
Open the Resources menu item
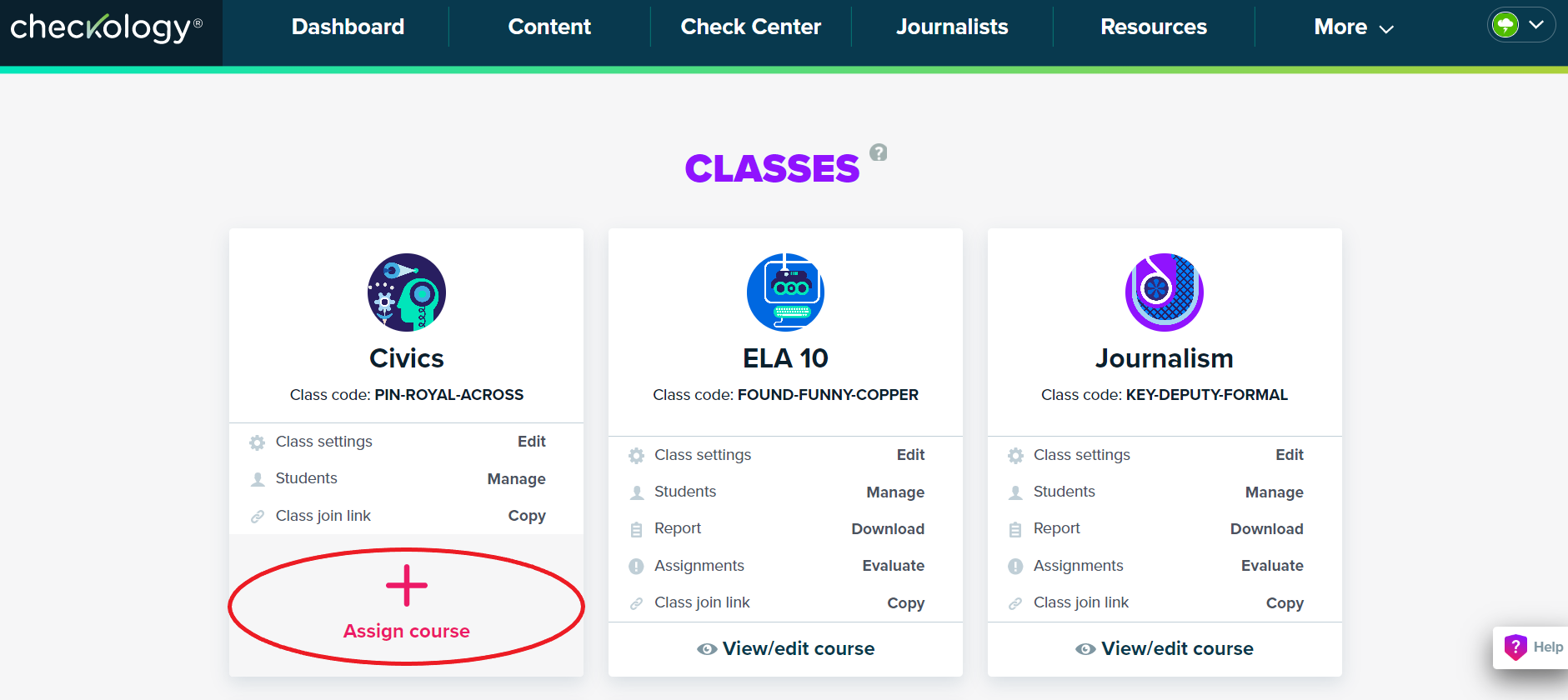(1154, 27)
